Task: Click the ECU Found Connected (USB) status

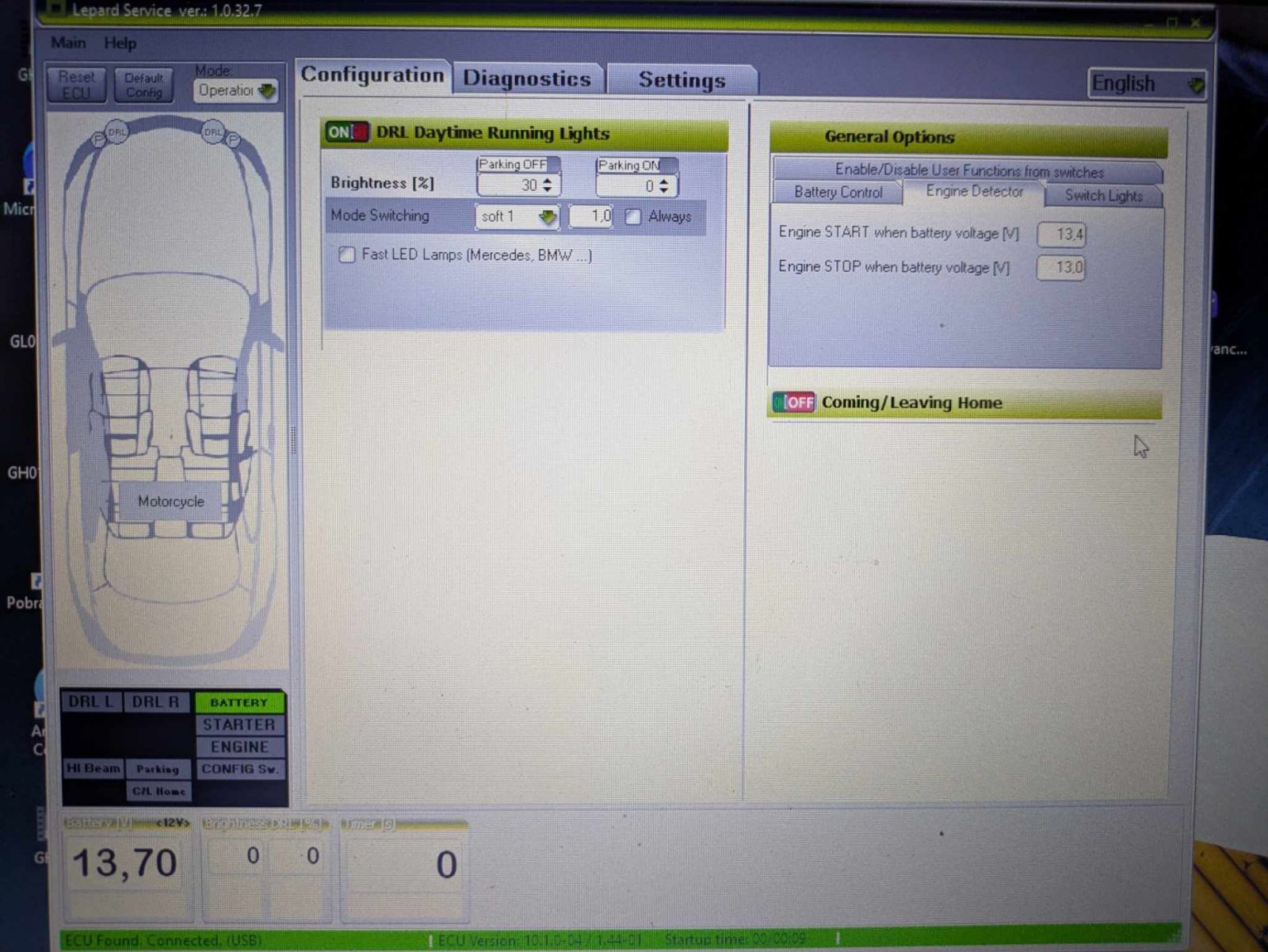Action: pos(163,940)
